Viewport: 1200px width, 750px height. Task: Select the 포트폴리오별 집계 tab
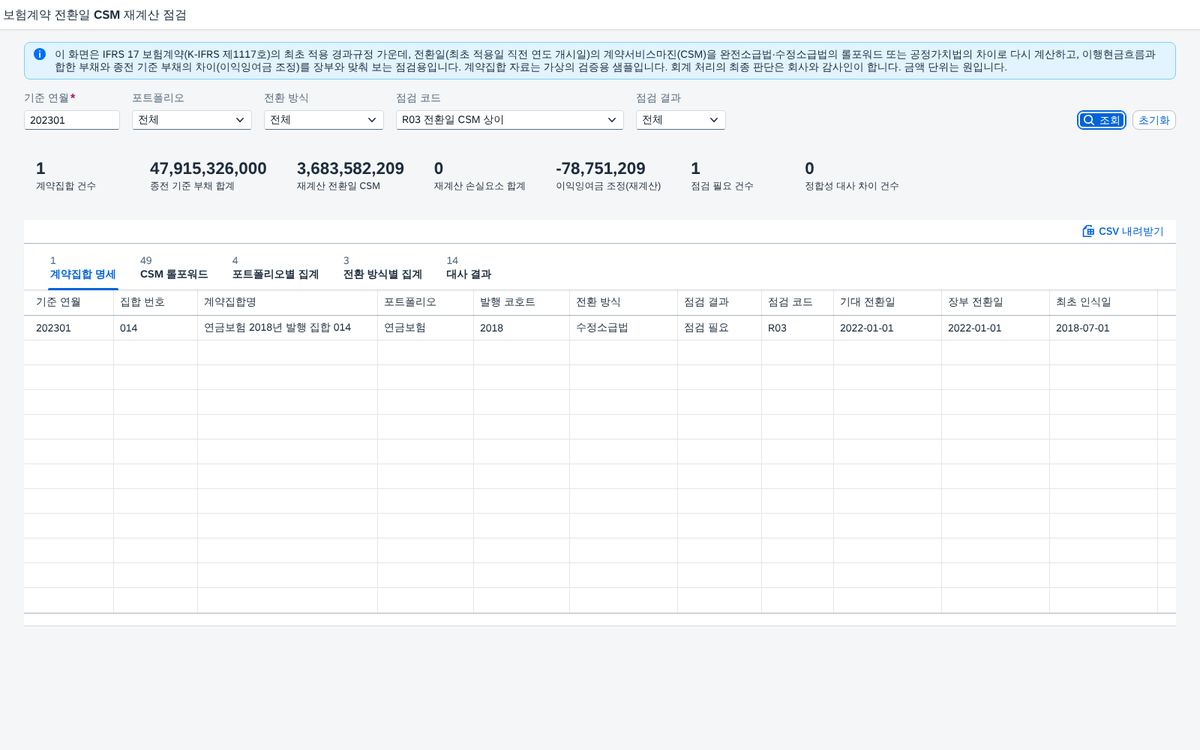pos(275,268)
